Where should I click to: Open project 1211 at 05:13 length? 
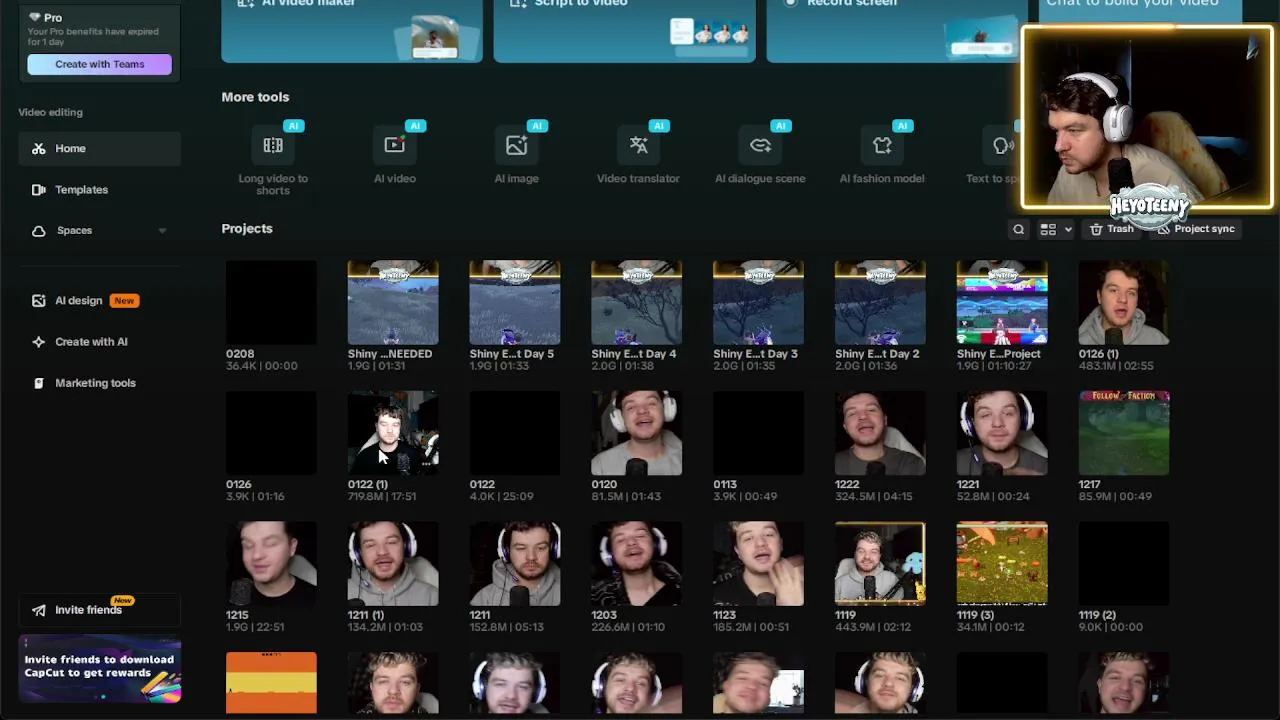coord(515,564)
